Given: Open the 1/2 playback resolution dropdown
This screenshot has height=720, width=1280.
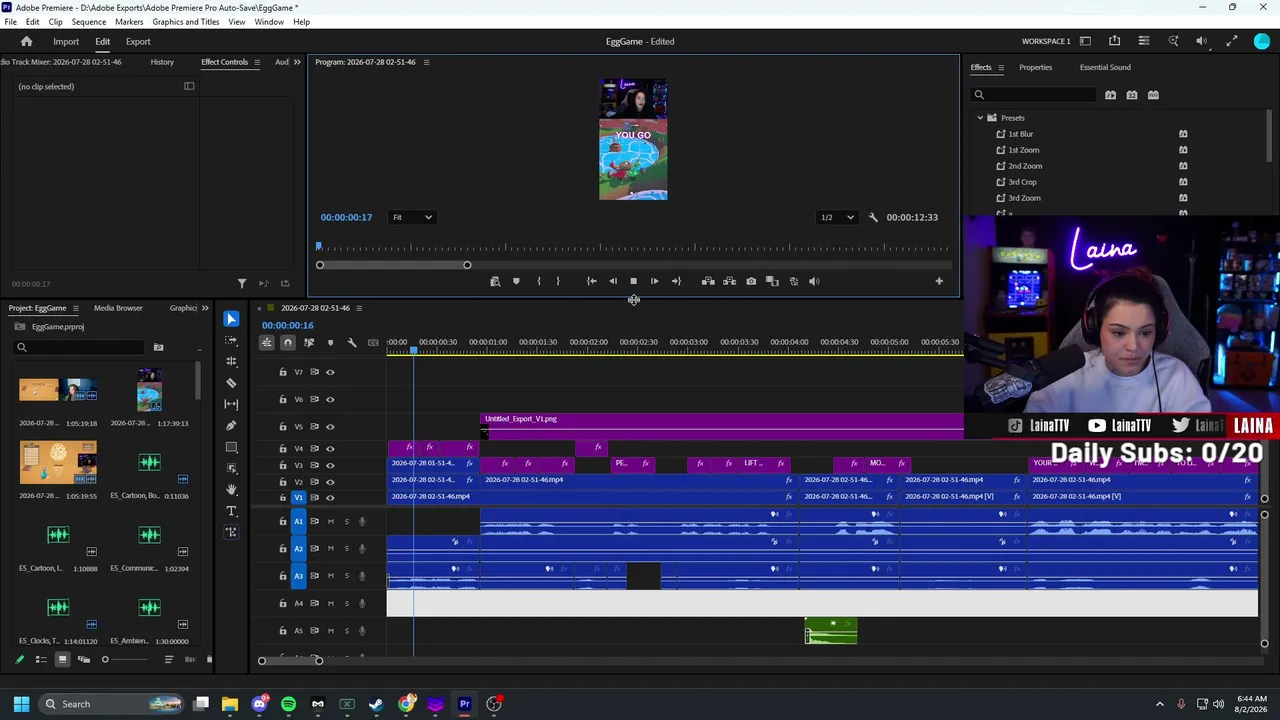Looking at the screenshot, I should pos(837,217).
